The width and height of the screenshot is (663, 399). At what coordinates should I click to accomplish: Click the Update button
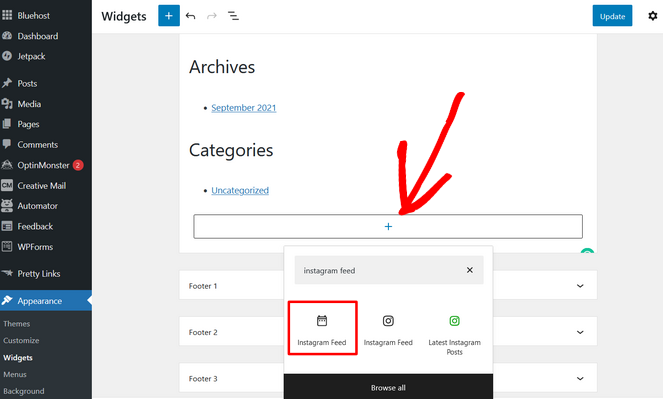612,16
